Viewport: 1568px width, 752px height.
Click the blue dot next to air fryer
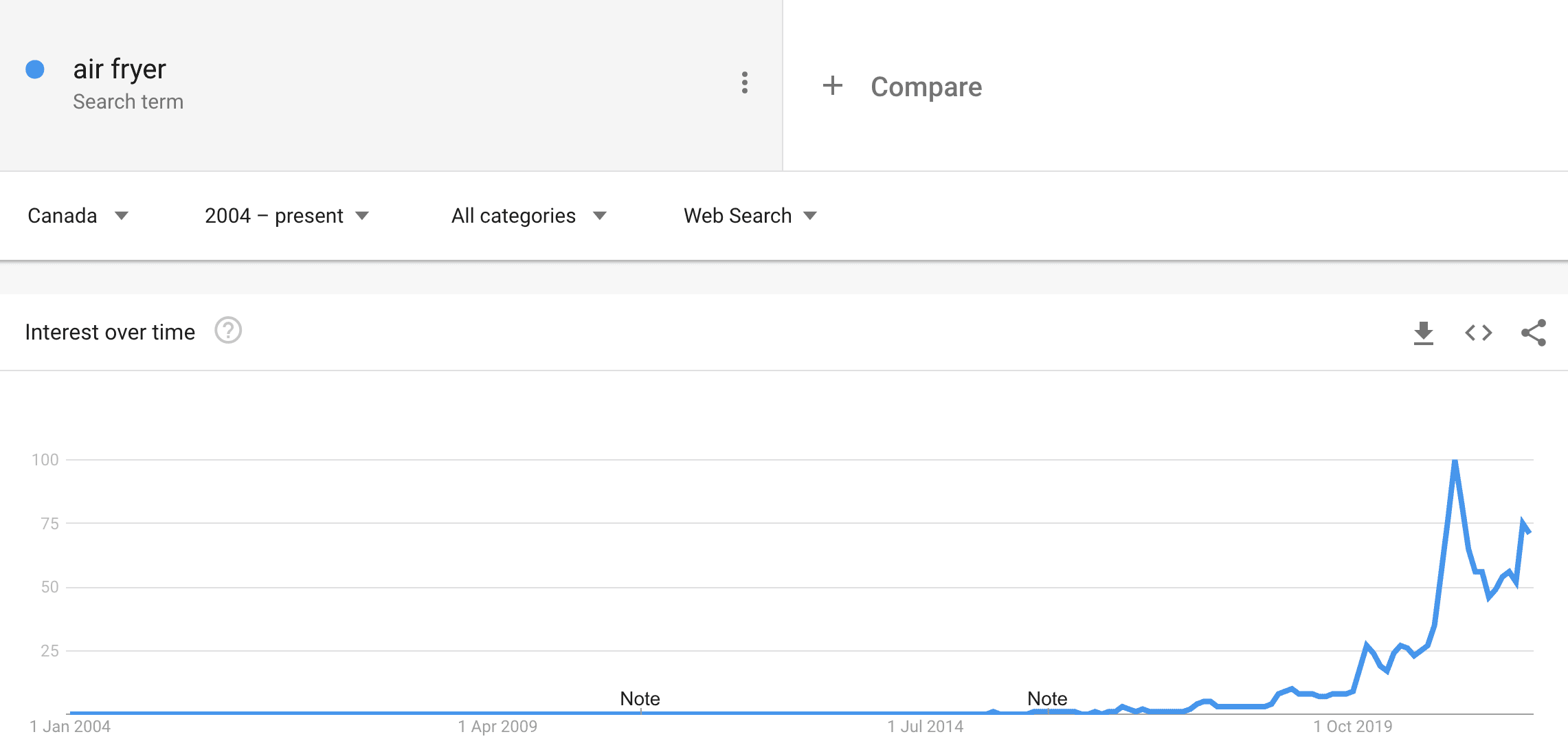[35, 69]
